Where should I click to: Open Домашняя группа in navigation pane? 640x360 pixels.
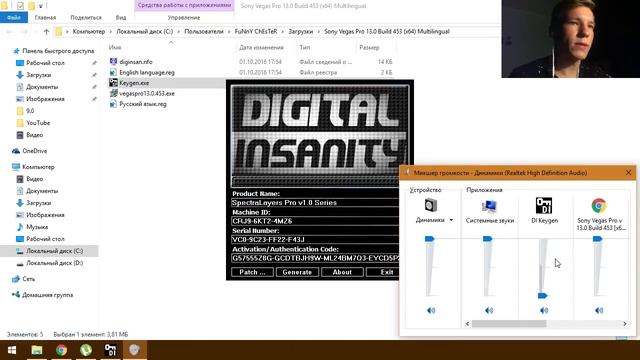[x=47, y=295]
